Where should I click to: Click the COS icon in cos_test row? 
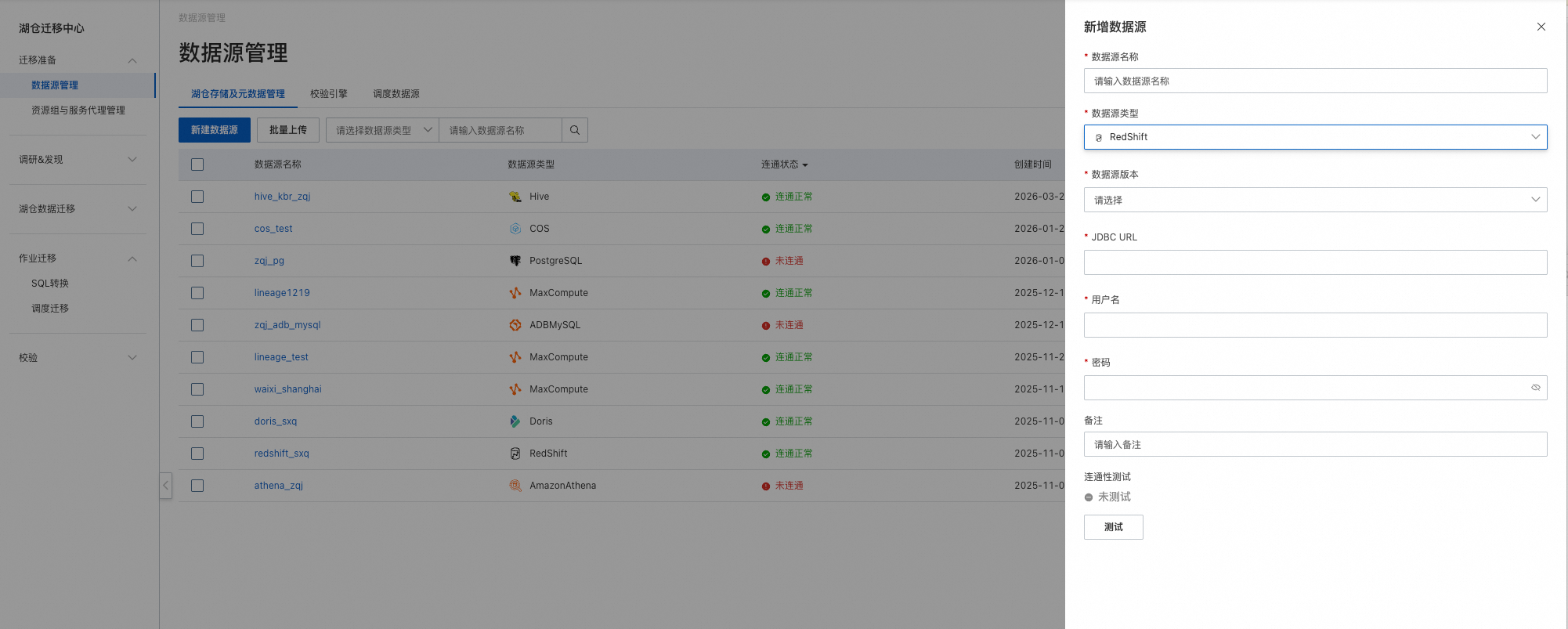tap(515, 229)
